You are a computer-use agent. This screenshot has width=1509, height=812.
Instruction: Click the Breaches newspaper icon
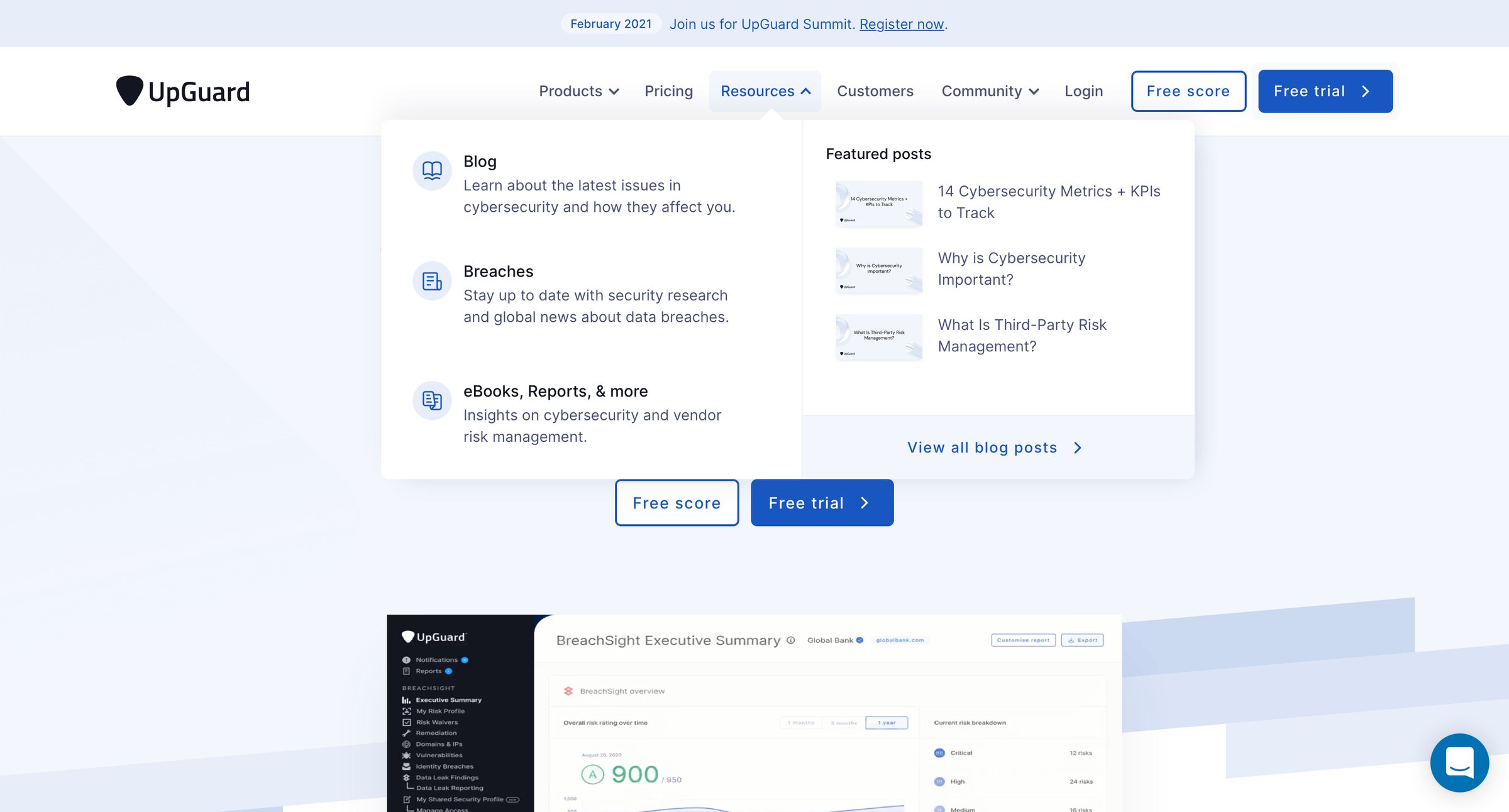[x=432, y=280]
